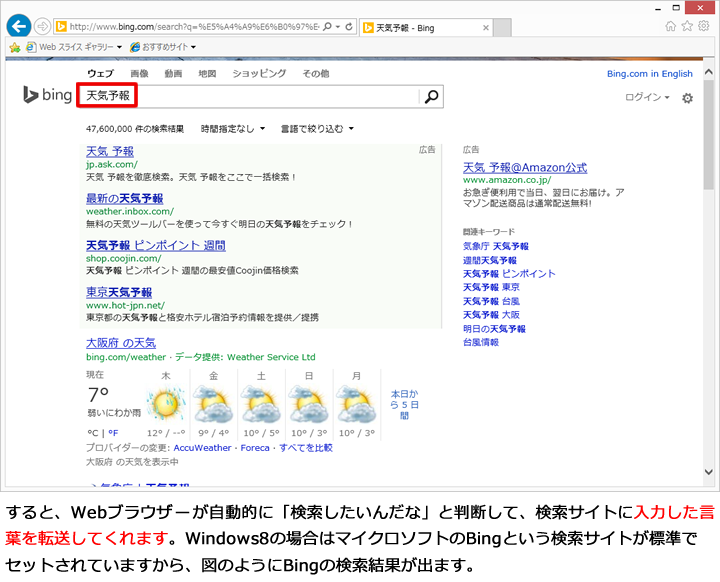720x582 pixels.
Task: Select the 画像 search category
Action: (x=139, y=73)
